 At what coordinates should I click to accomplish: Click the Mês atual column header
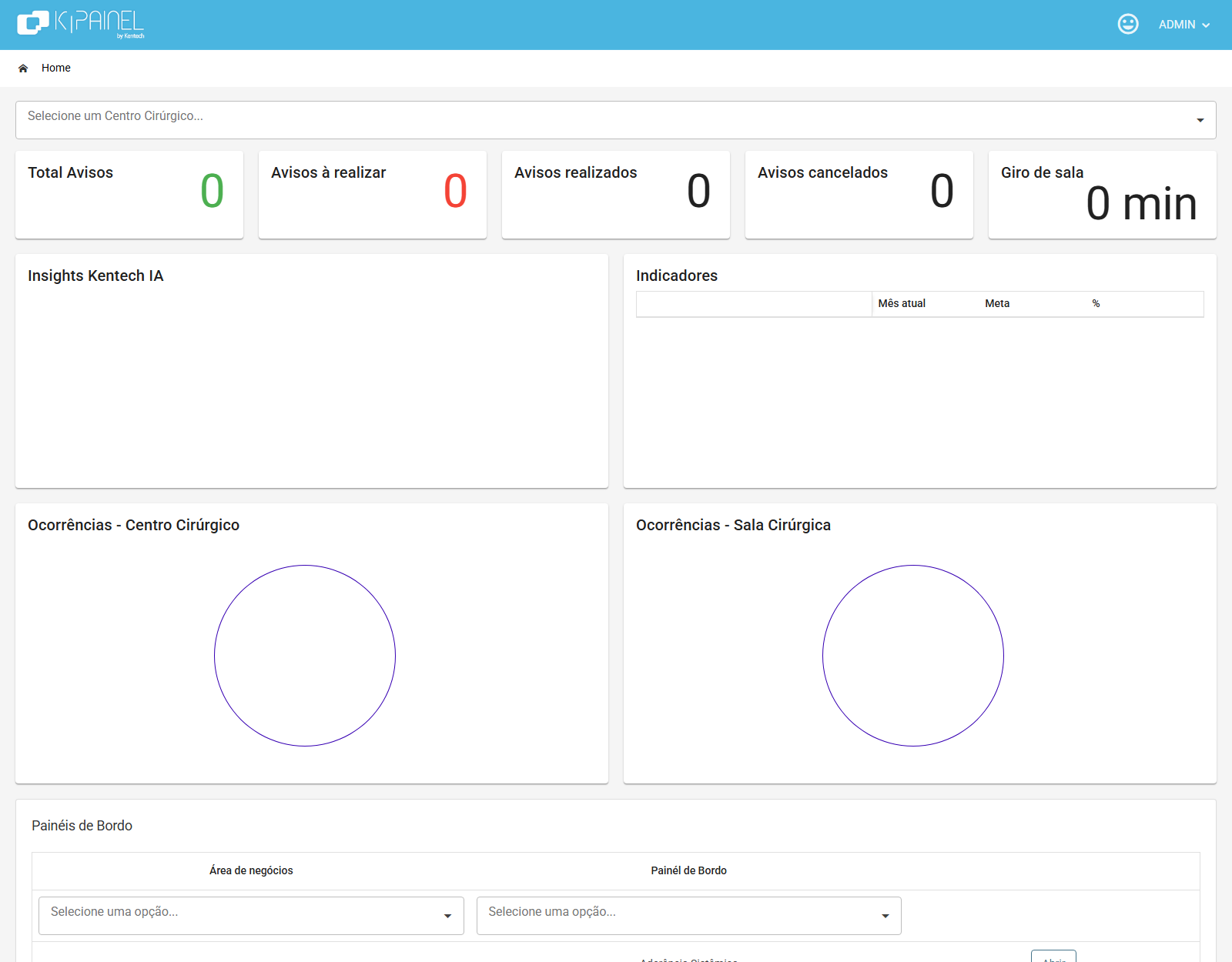[x=902, y=303]
